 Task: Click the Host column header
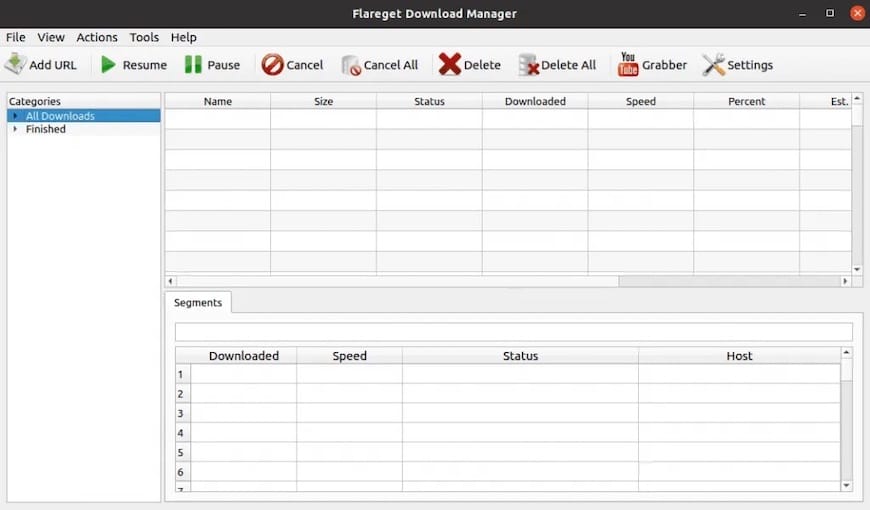click(739, 356)
